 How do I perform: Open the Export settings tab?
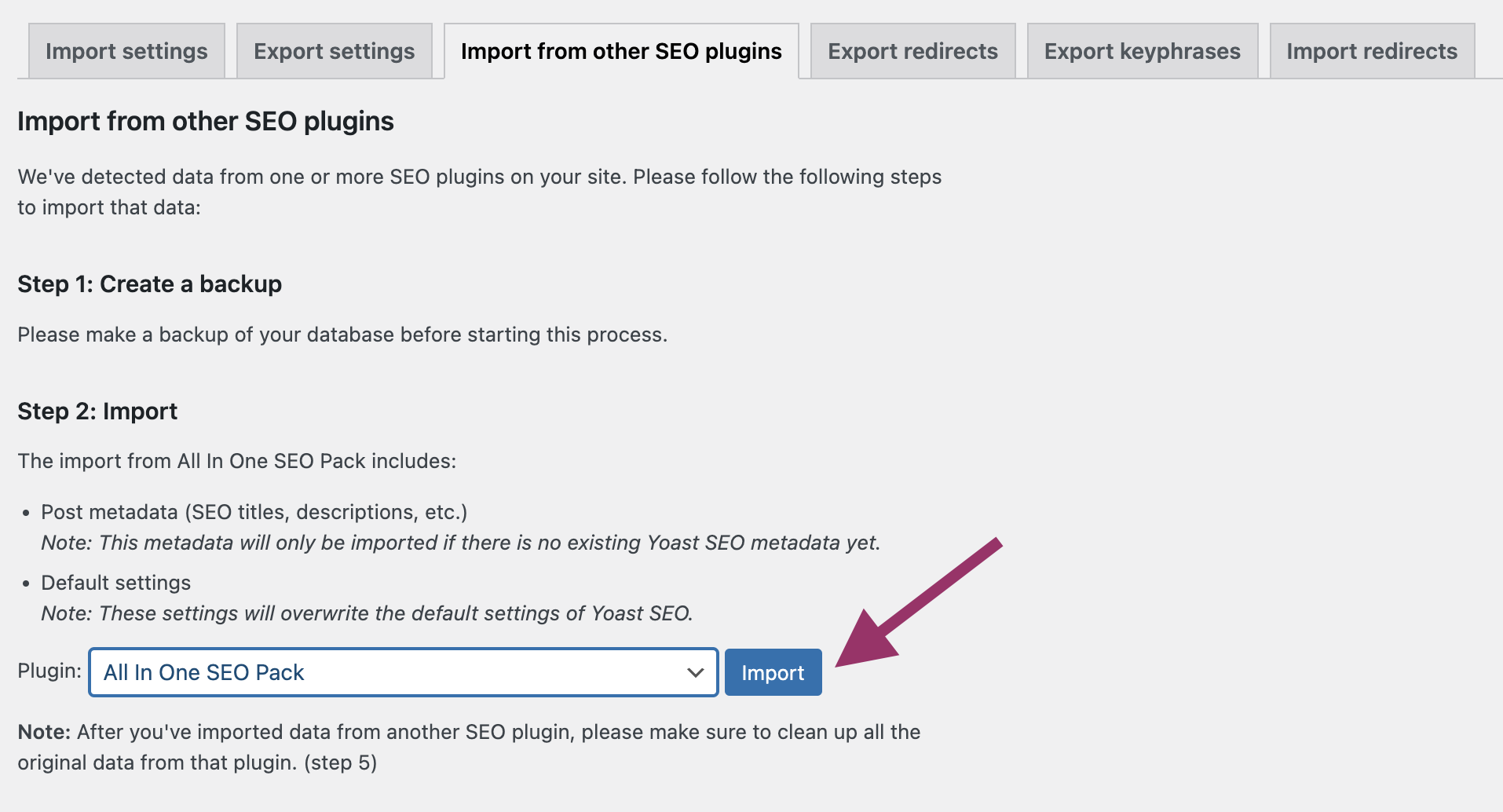(x=334, y=52)
